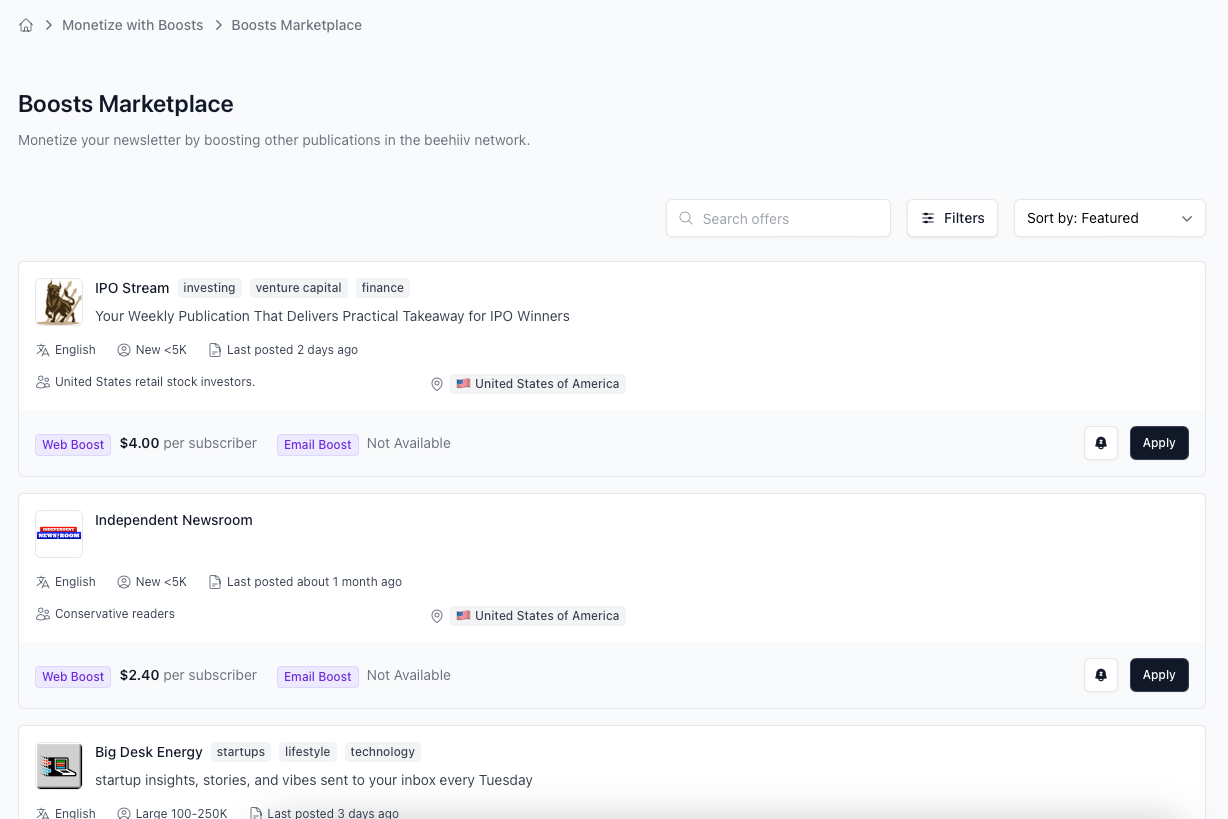Click United States of America tag on IPO Stream
Image resolution: width=1228 pixels, height=819 pixels.
click(538, 384)
